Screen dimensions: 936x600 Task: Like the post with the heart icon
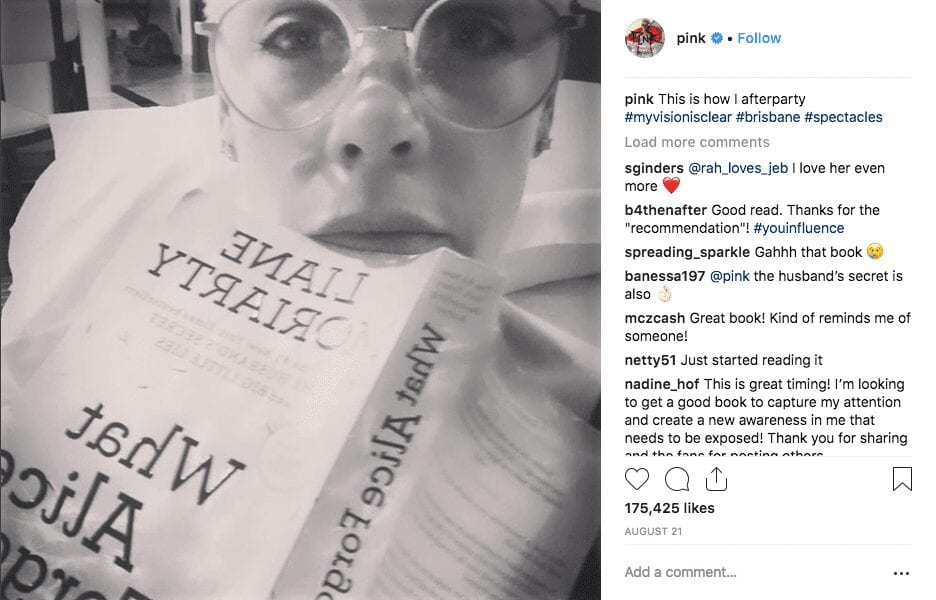[636, 479]
